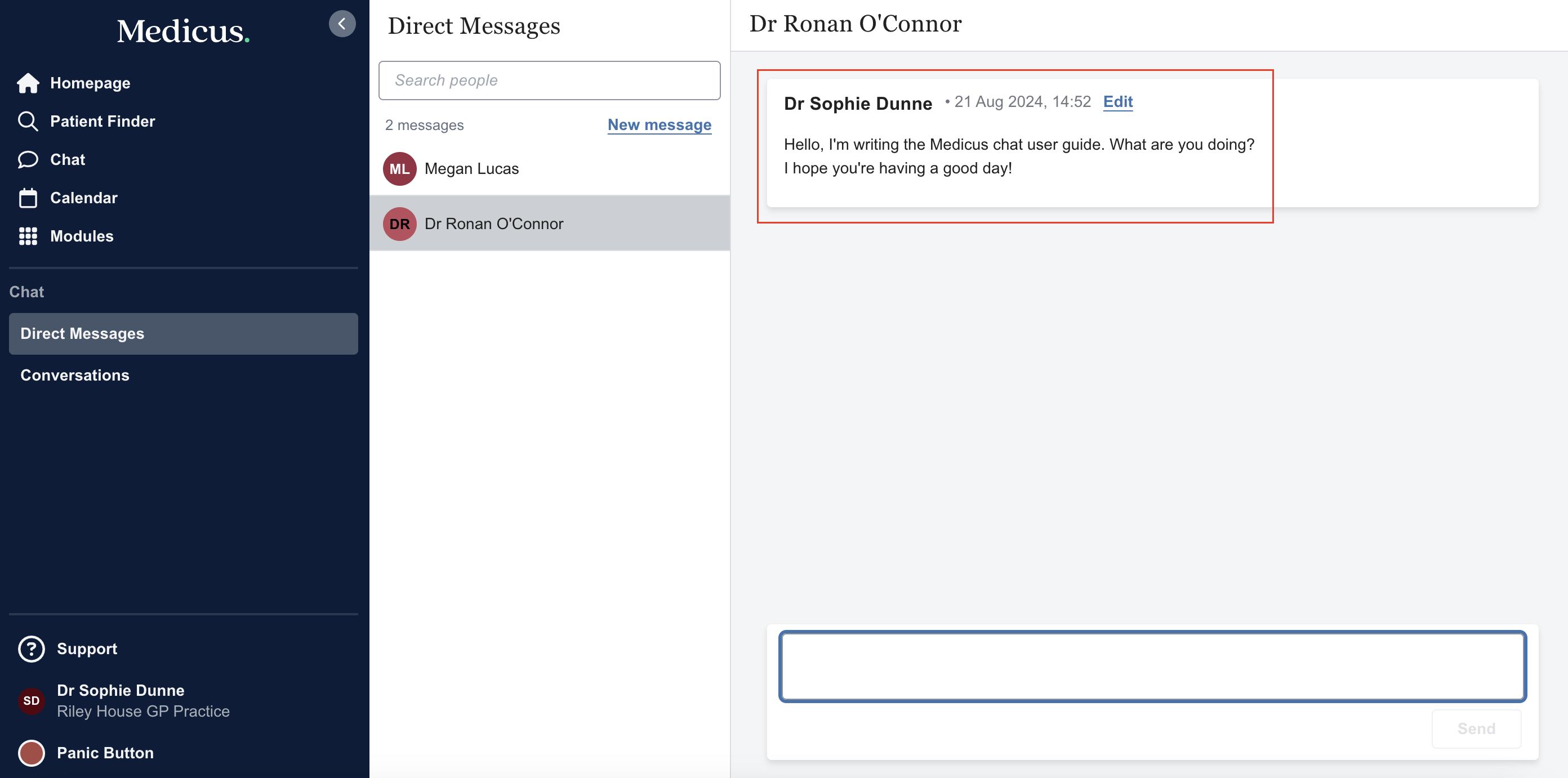Click the New message link

click(659, 125)
